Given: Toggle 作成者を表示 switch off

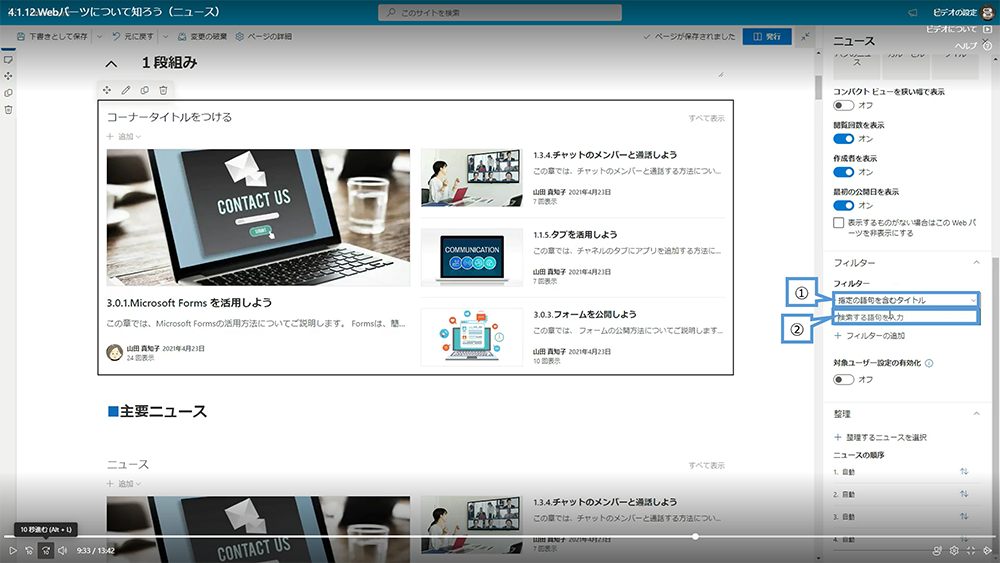Looking at the screenshot, I should click(843, 172).
